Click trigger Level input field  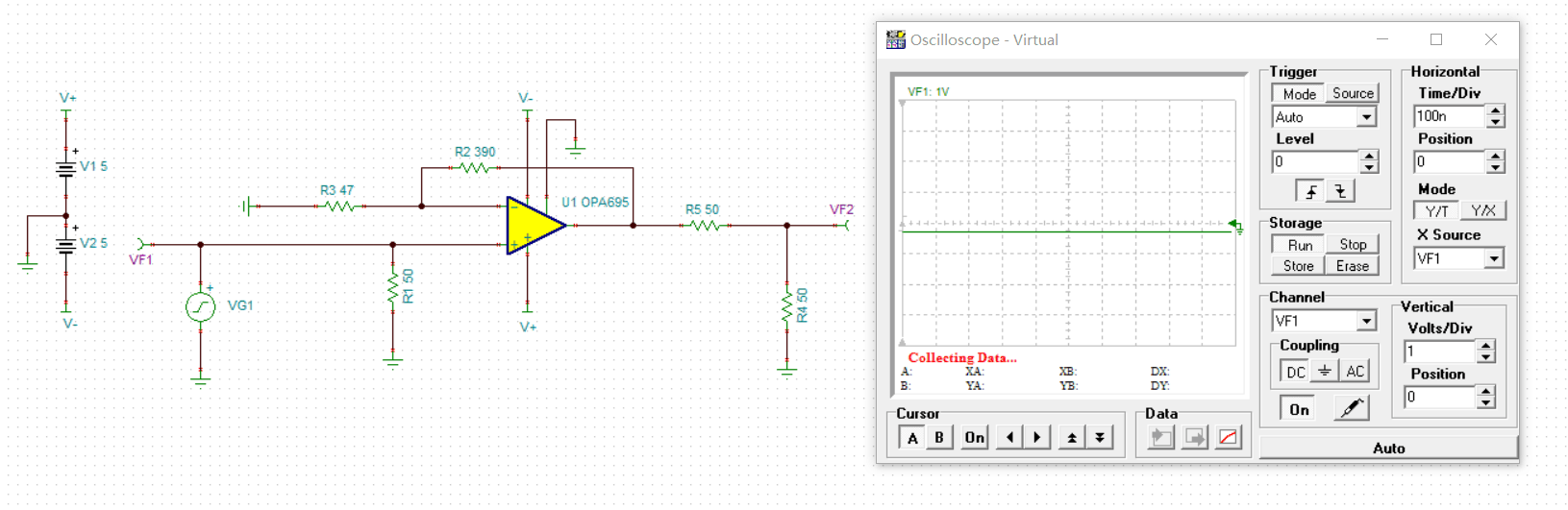point(1315,162)
